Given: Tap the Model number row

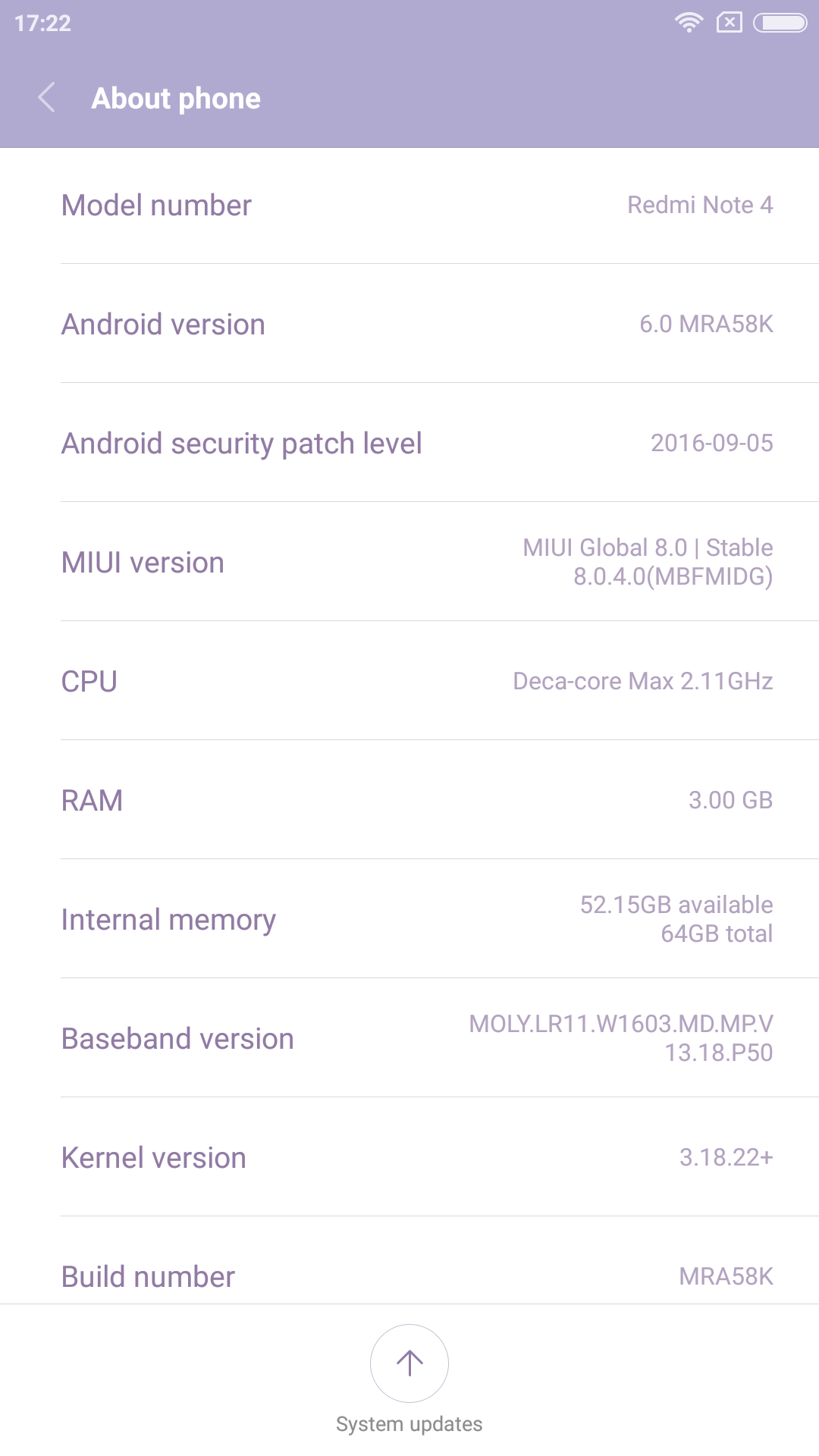Looking at the screenshot, I should pyautogui.click(x=409, y=206).
